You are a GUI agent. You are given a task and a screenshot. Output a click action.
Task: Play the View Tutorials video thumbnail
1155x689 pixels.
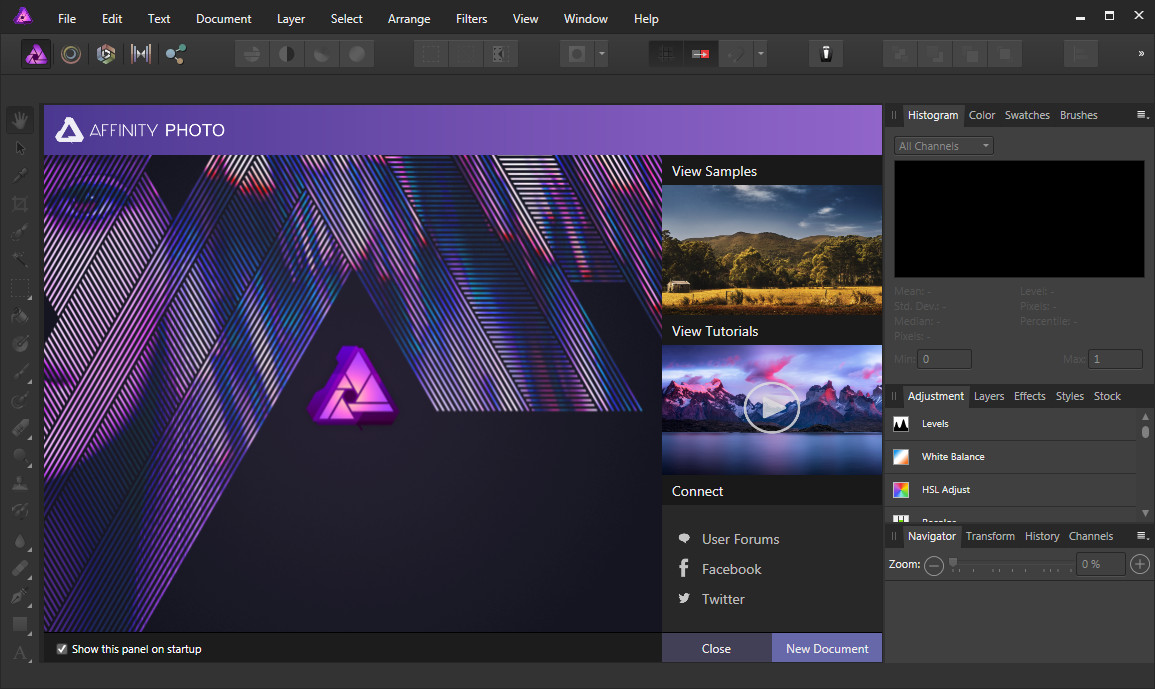pyautogui.click(x=772, y=409)
